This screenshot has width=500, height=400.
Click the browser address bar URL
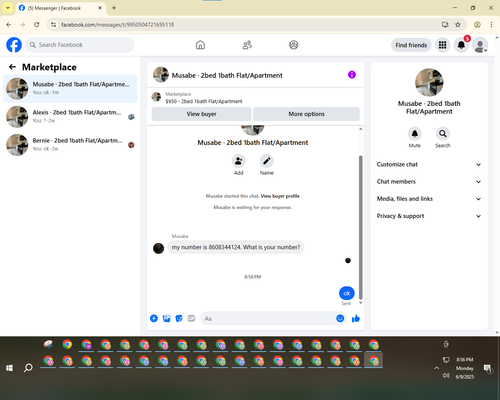click(117, 25)
